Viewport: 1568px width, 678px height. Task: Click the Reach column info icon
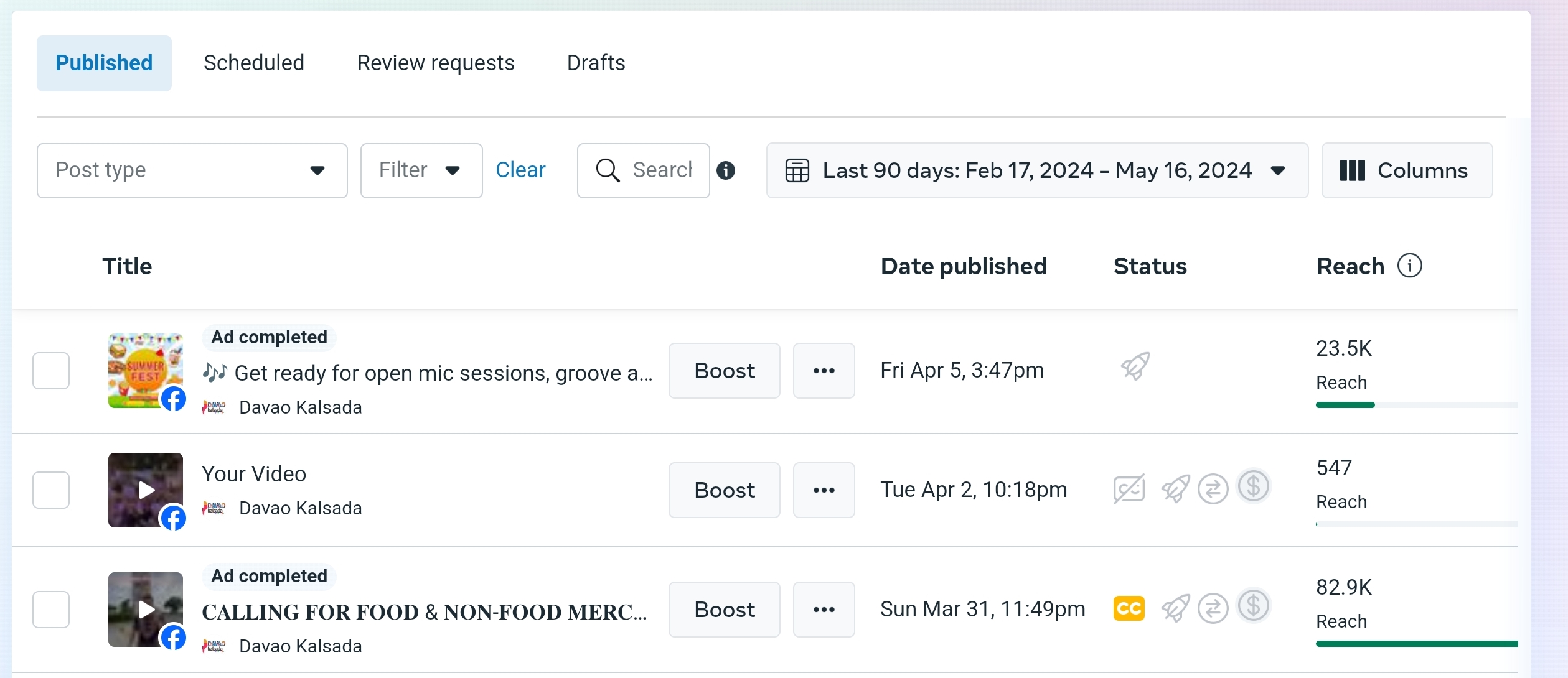coord(1409,266)
